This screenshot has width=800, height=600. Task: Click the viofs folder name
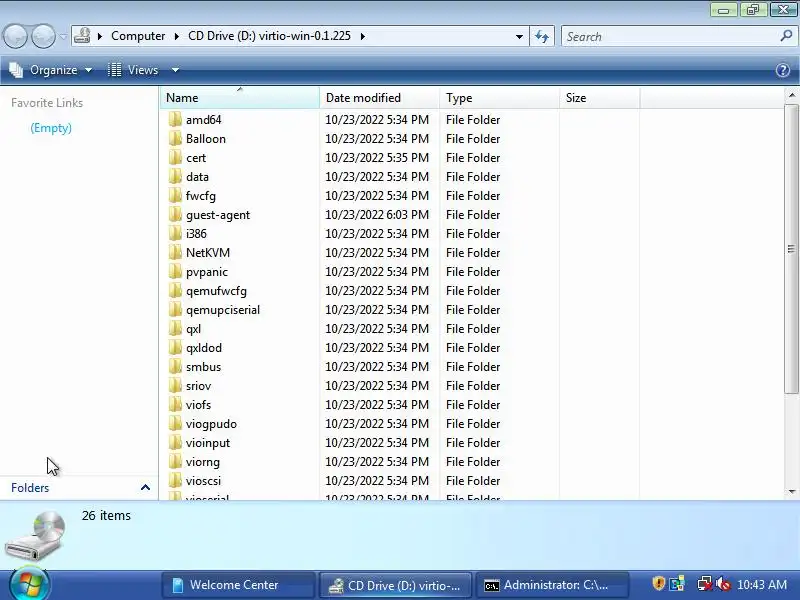click(198, 405)
